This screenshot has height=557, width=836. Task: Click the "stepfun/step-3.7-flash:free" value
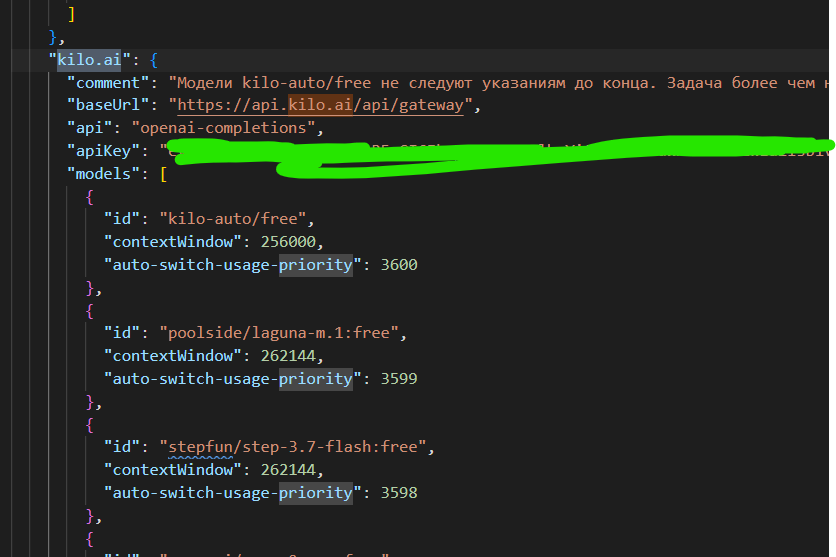[293, 447]
